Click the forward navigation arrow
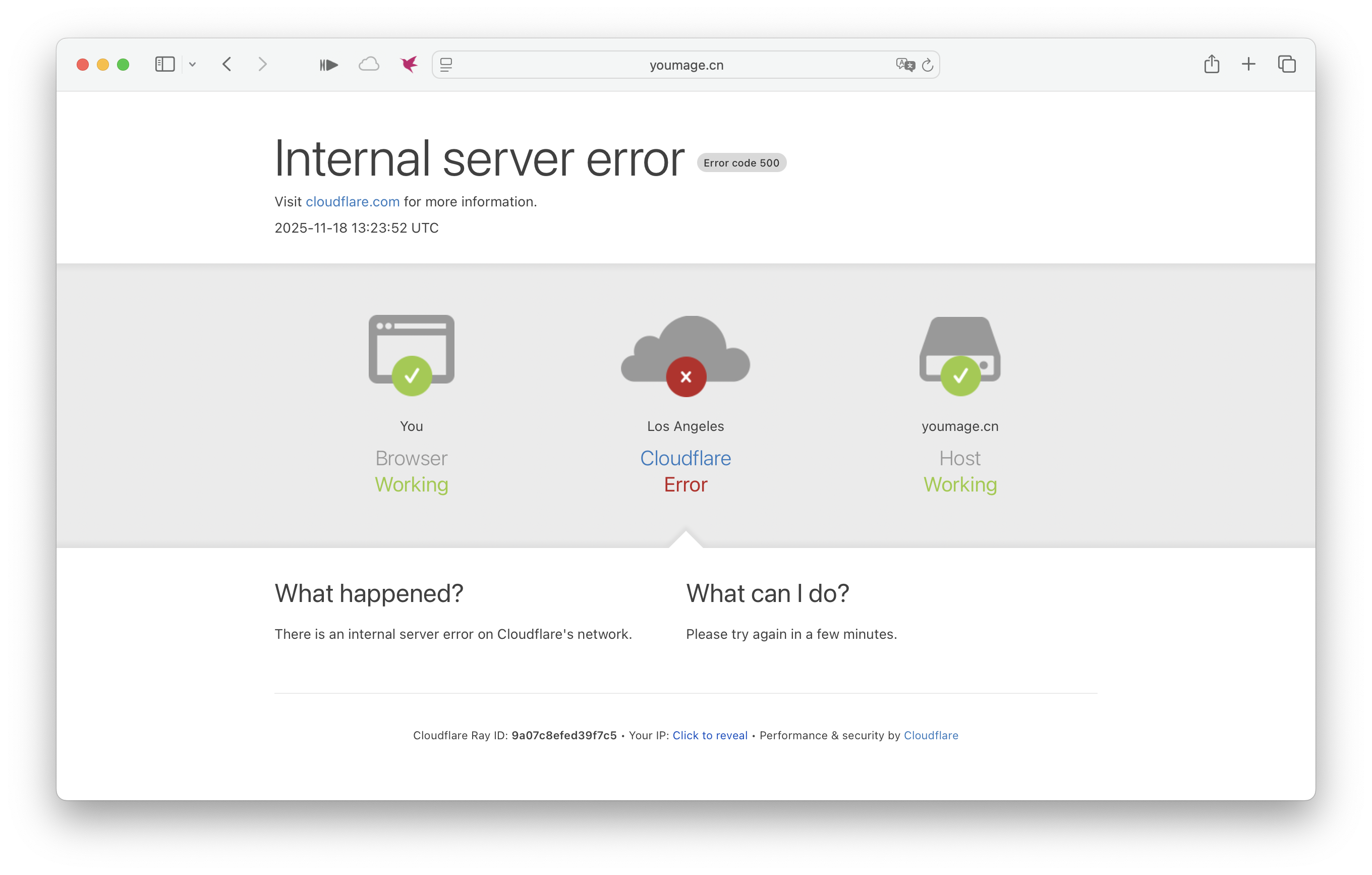 coord(262,65)
